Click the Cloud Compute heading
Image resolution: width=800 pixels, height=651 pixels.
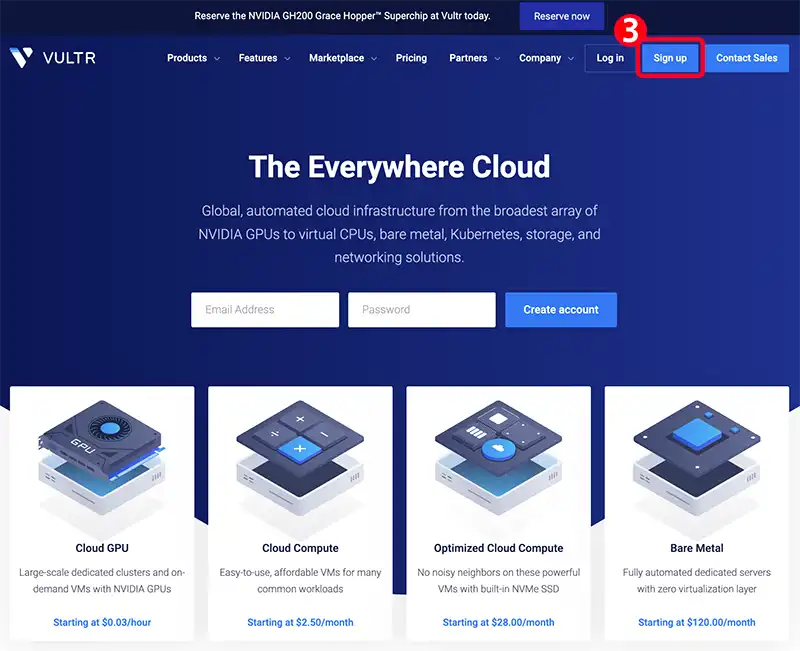click(300, 548)
